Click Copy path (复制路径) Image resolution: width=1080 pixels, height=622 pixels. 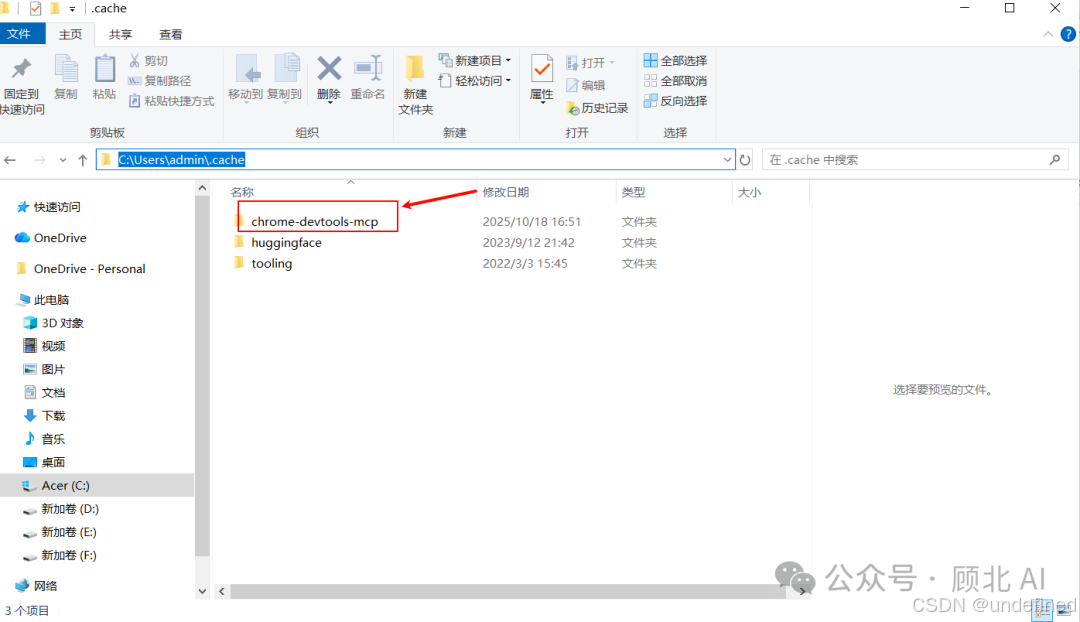160,81
